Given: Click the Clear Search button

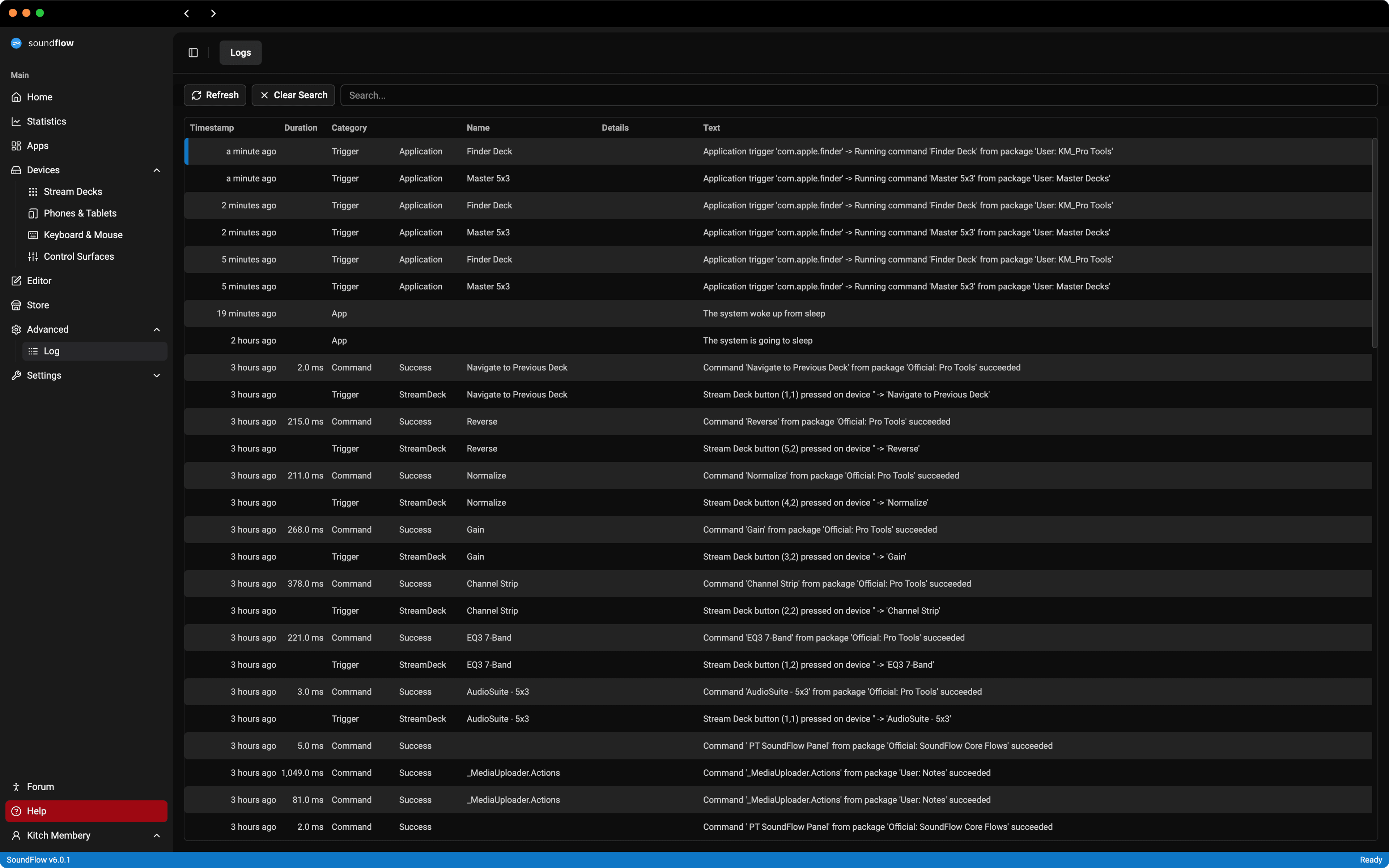Looking at the screenshot, I should (x=293, y=95).
